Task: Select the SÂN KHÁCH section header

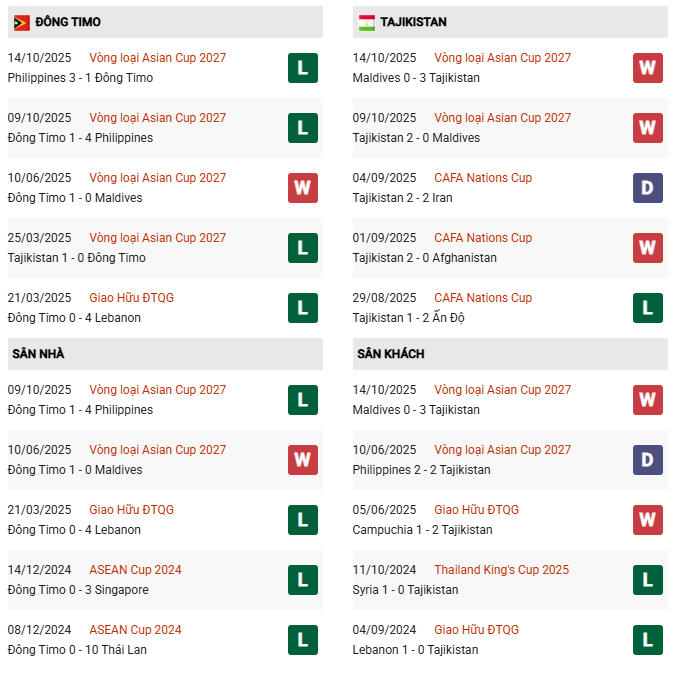Action: point(388,354)
